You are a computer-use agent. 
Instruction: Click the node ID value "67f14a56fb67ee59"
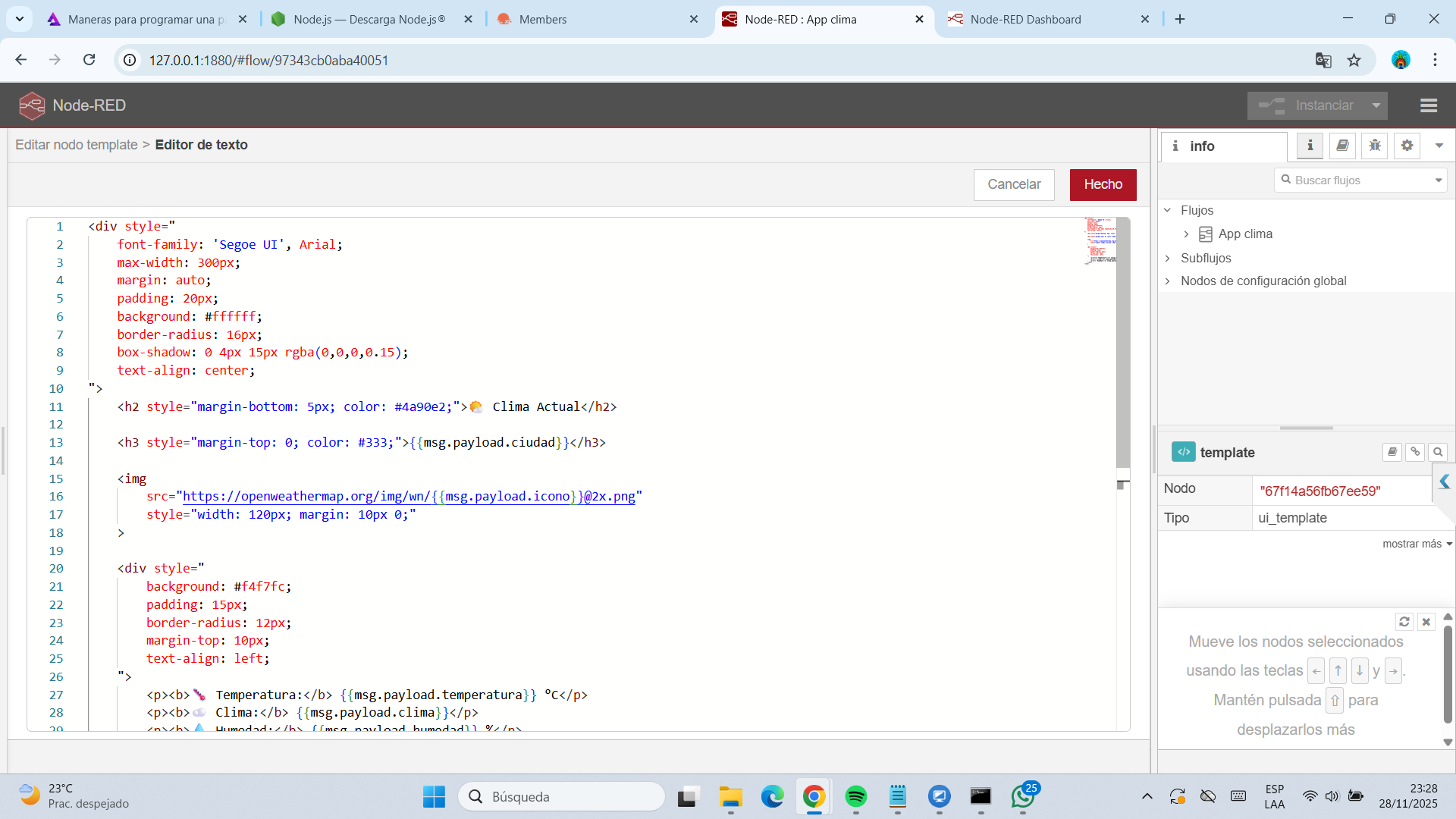point(1320,491)
